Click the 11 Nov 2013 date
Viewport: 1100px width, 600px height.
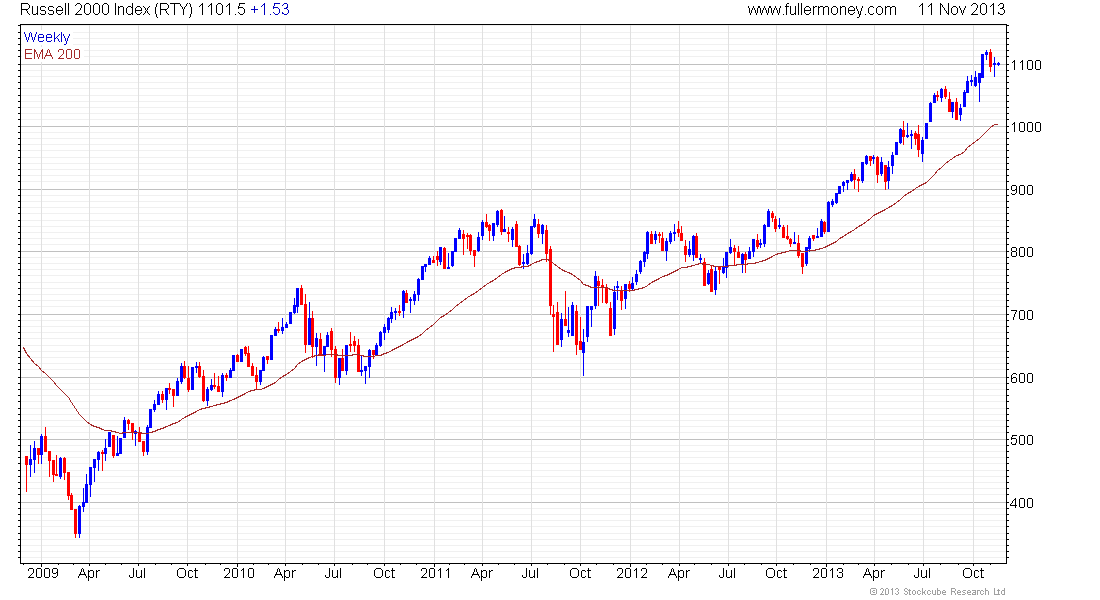click(961, 10)
